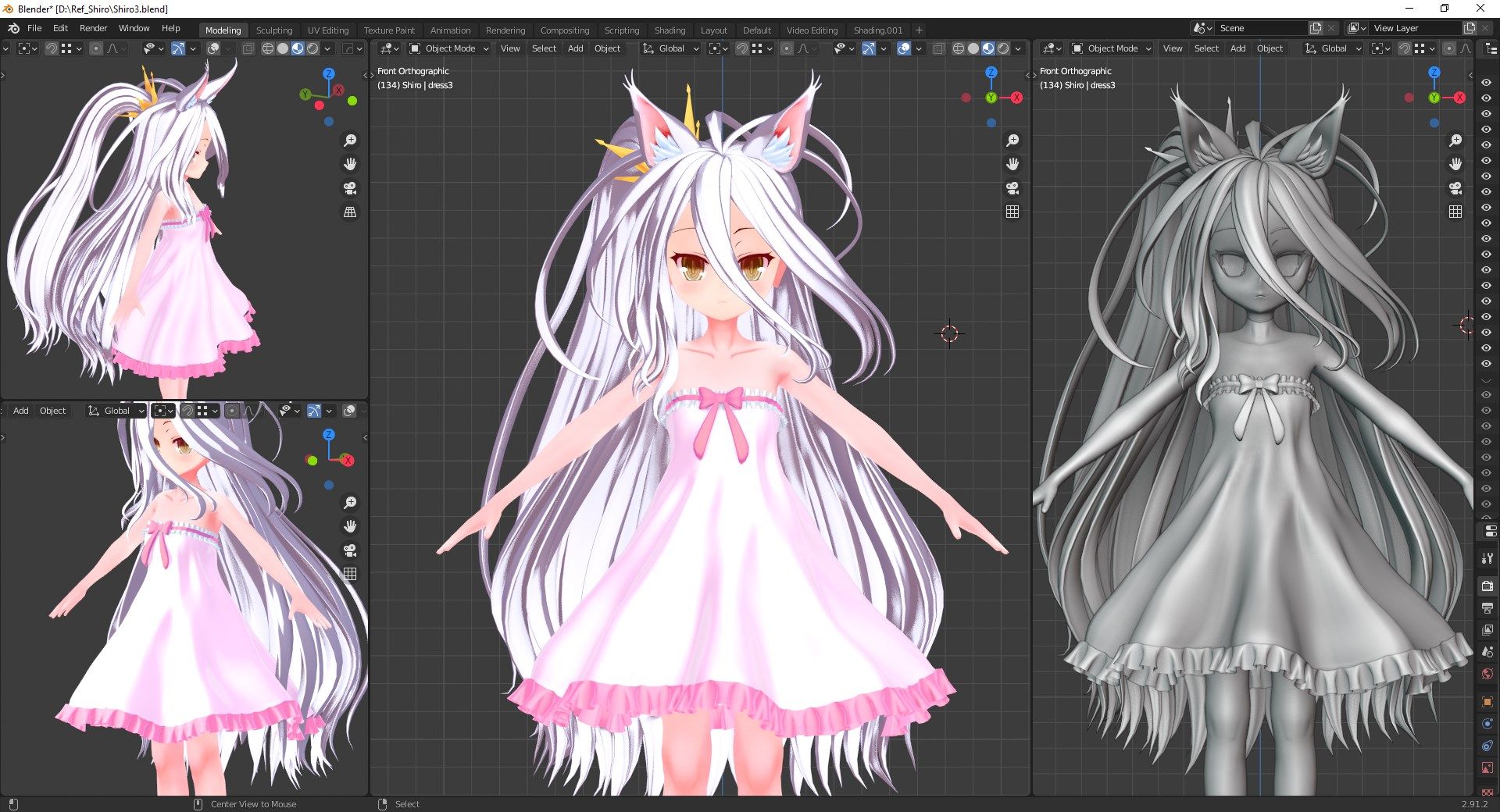This screenshot has width=1500, height=812.
Task: Select material preview shading in center viewport
Action: coord(988,48)
